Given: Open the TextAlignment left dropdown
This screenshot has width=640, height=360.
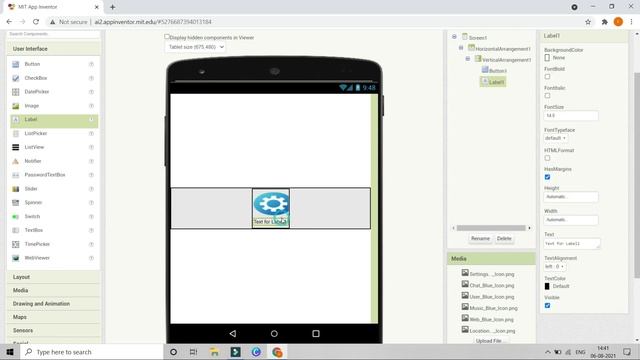Looking at the screenshot, I should [x=555, y=267].
